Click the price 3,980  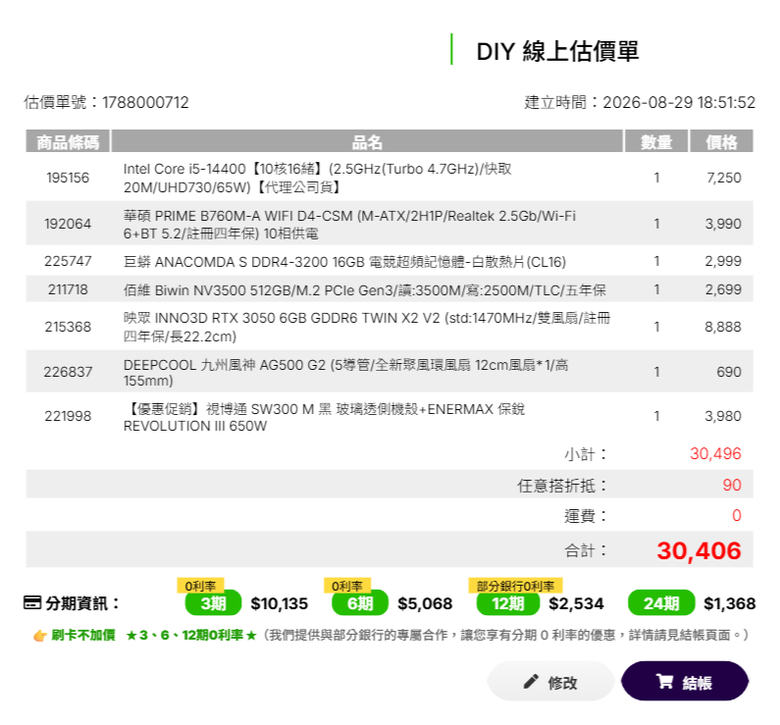723,416
